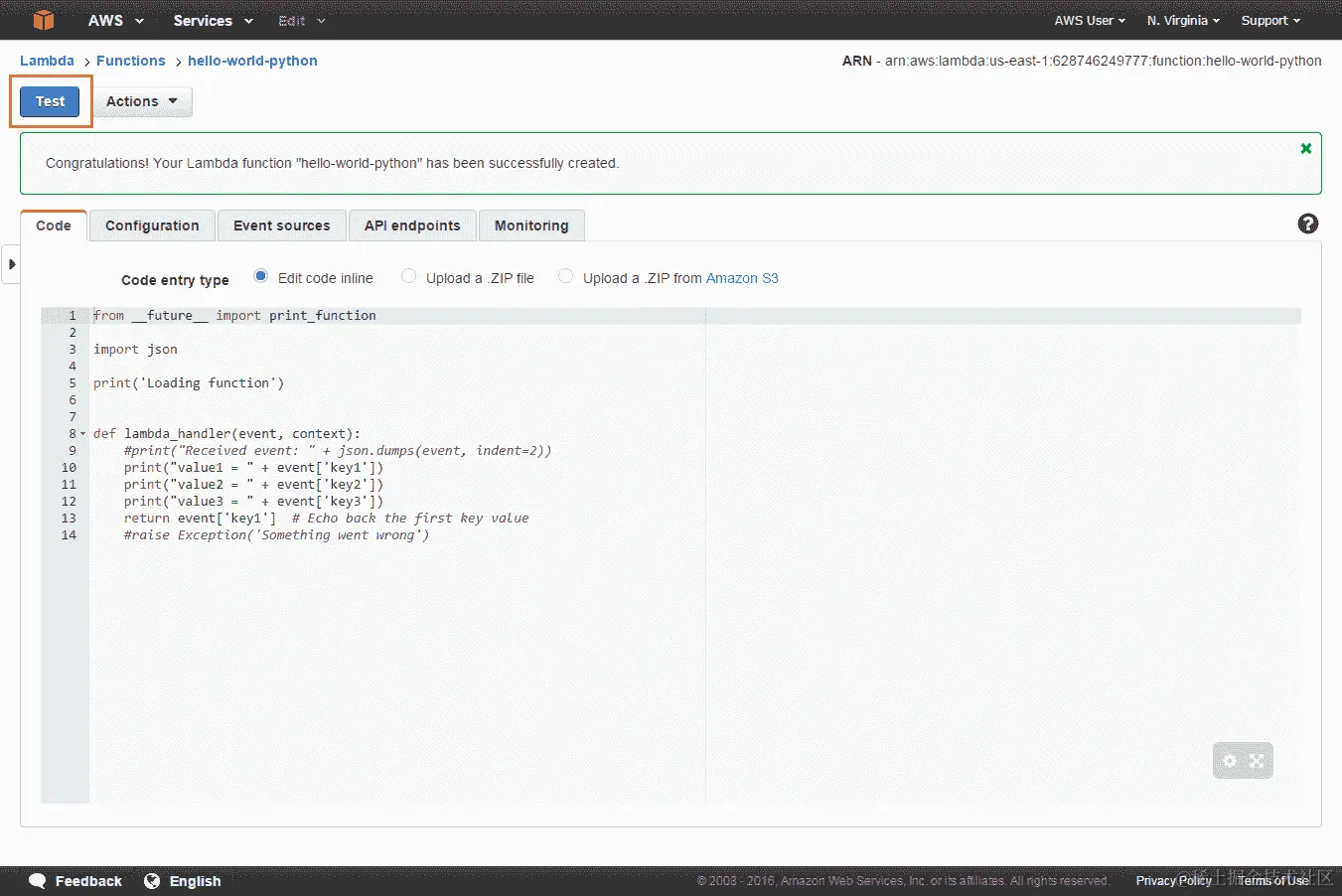Viewport: 1342px width, 896px height.
Task: Open the Privacy Policy link
Action: tap(1174, 881)
